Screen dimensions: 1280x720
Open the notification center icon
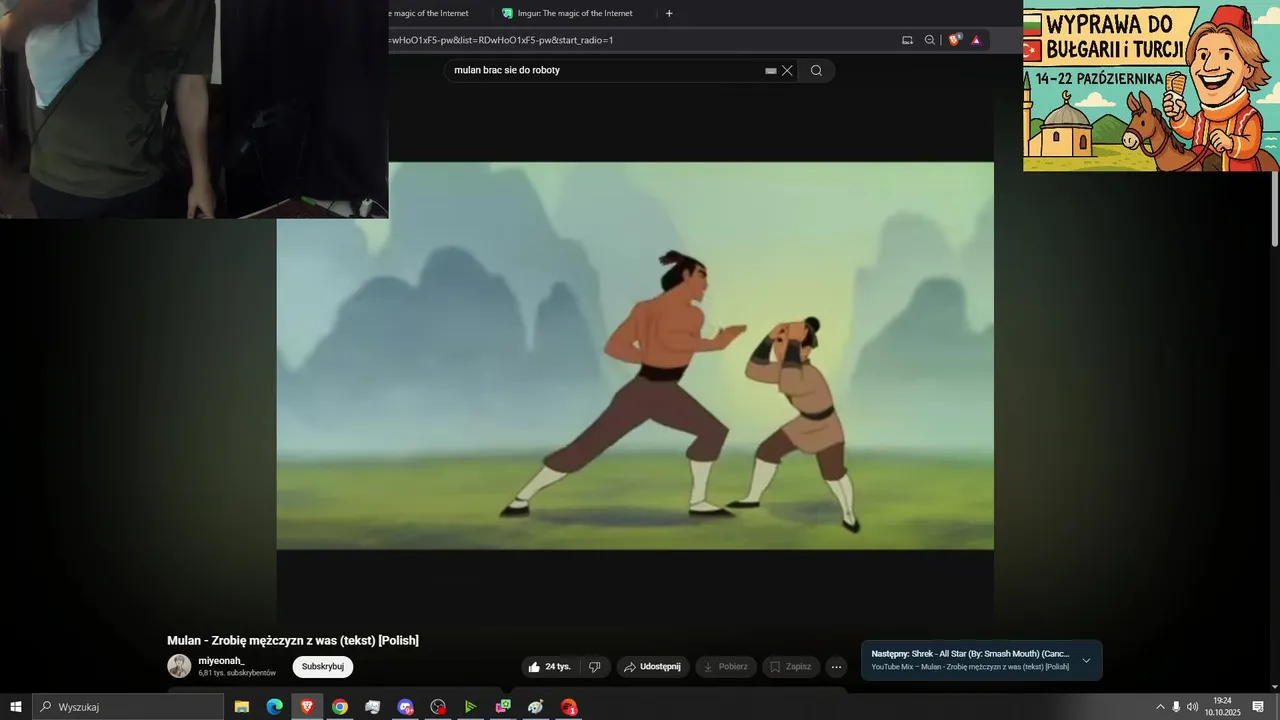pos(1259,707)
